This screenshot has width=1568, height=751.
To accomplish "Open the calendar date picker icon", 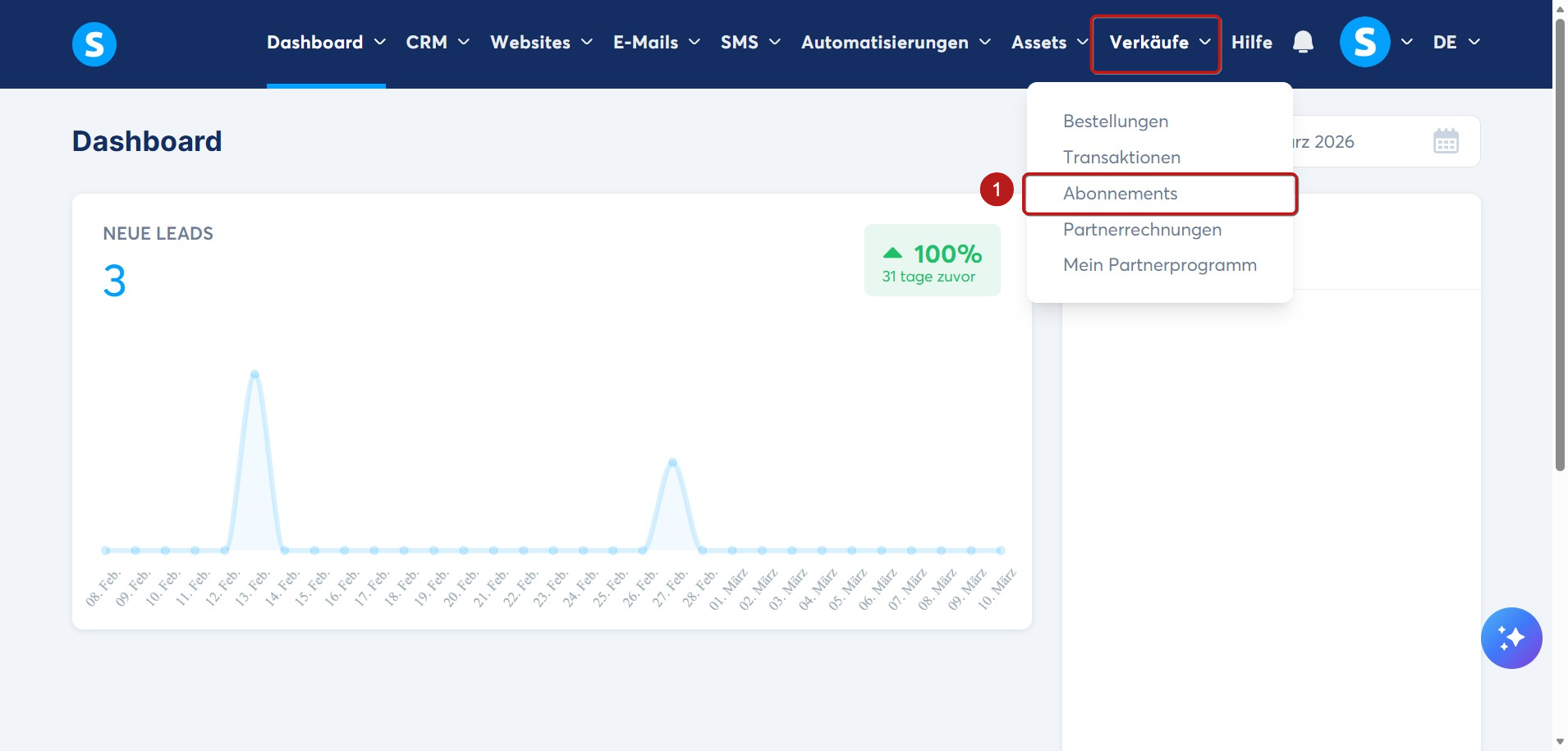I will (1446, 141).
